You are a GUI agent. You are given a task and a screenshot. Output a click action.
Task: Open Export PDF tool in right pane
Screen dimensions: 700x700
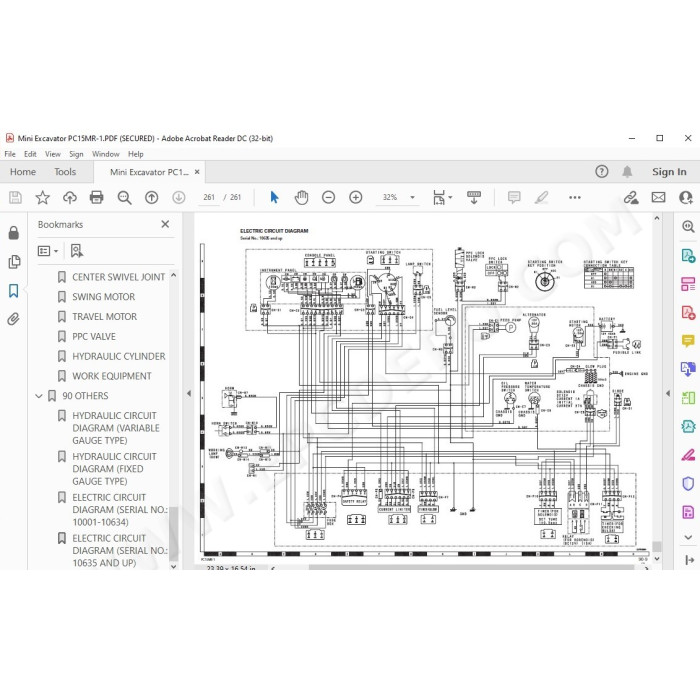pos(688,256)
